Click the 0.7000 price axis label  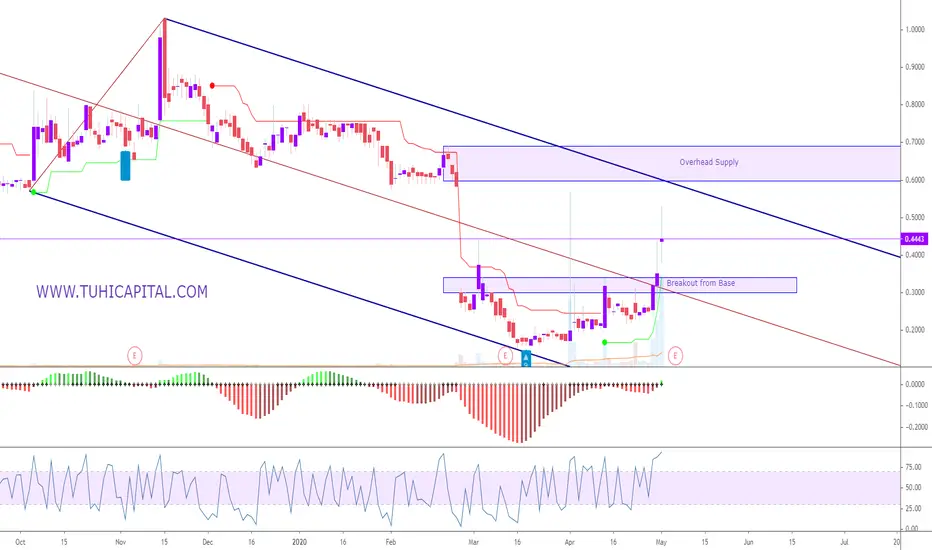click(x=915, y=142)
